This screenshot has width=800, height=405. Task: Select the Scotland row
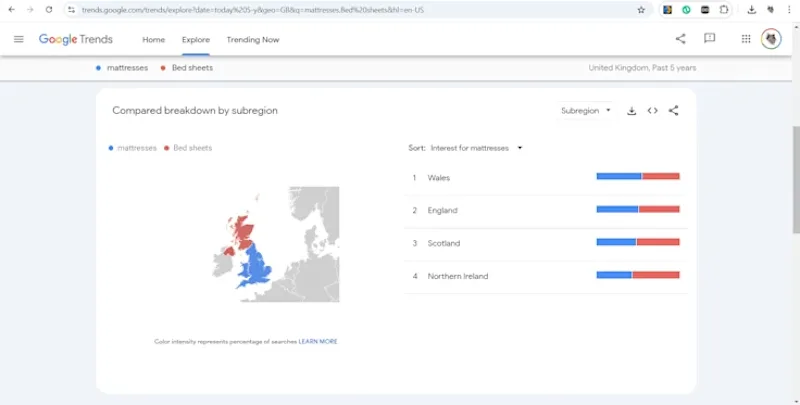pos(546,243)
